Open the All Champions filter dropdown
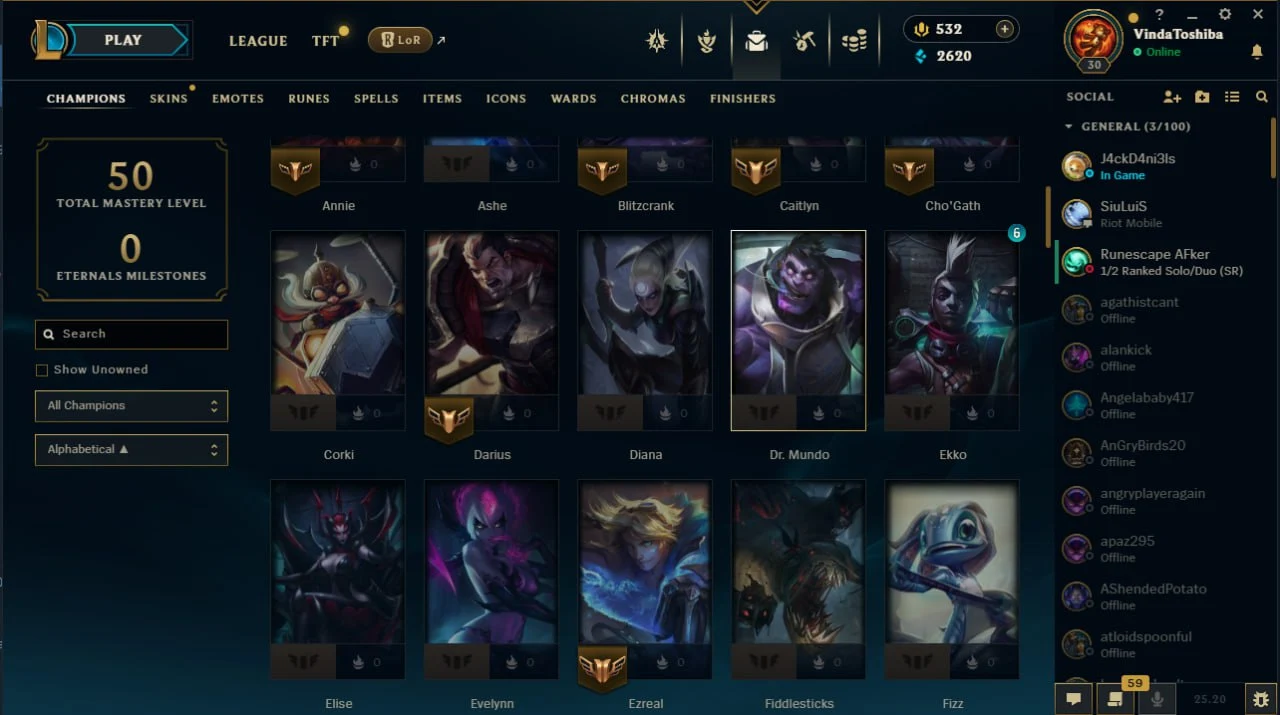The image size is (1280, 715). pos(131,406)
